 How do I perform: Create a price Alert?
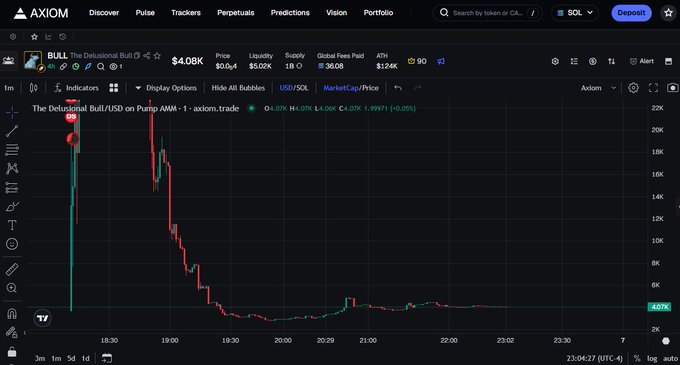tap(641, 61)
